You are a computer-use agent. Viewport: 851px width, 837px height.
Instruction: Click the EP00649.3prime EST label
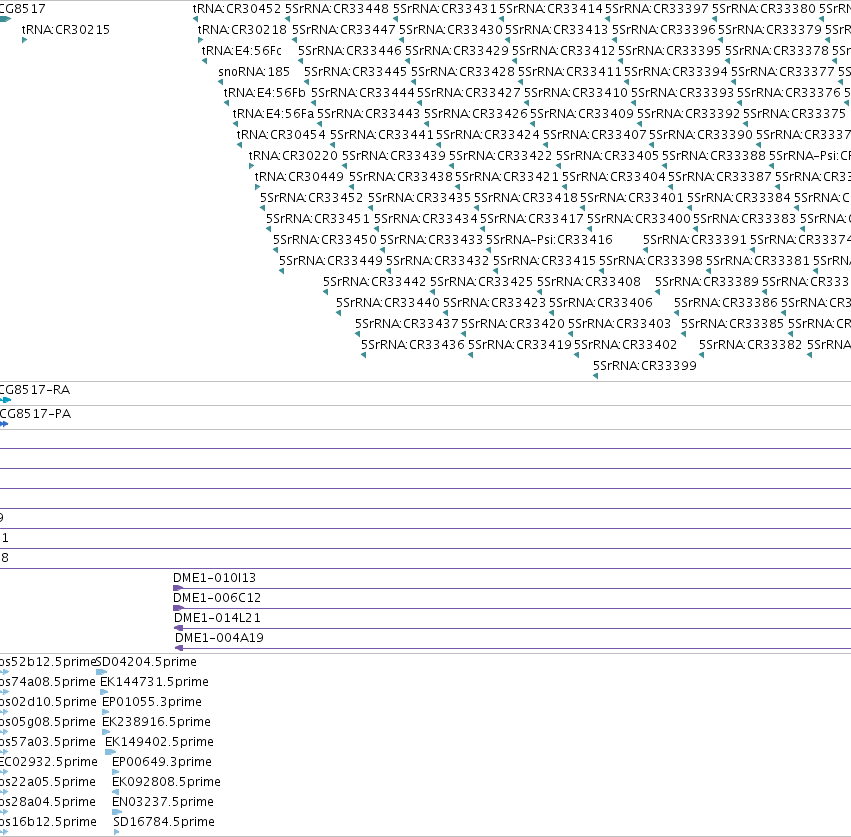162,762
